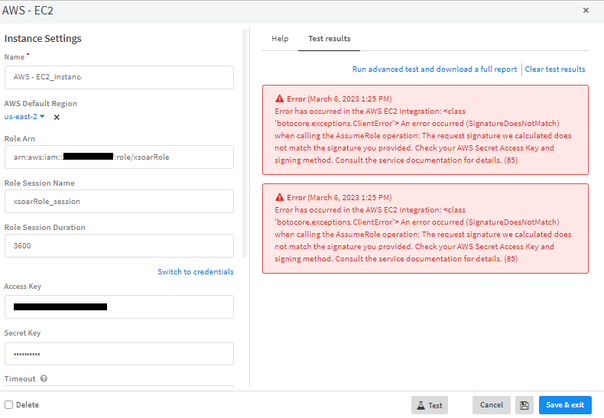Click the error warning icon in first alert
Screen dimensions: 604x418
coord(278,99)
